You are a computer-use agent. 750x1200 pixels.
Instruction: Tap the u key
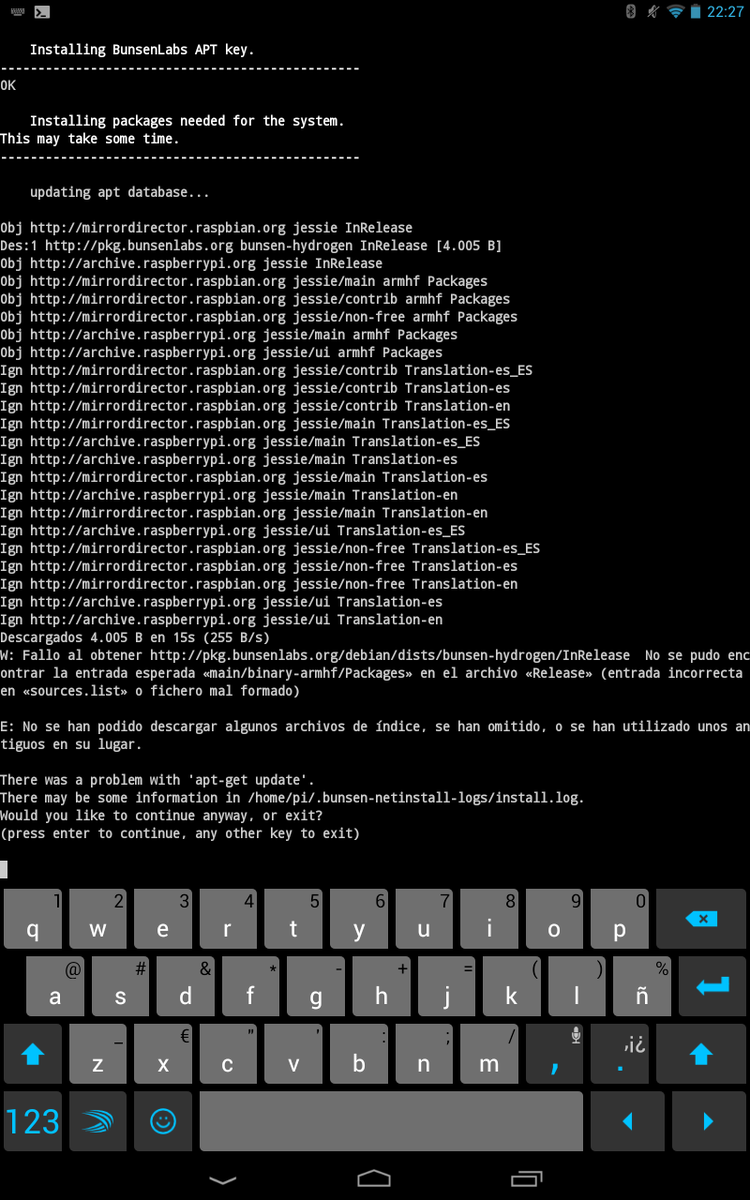click(x=424, y=919)
